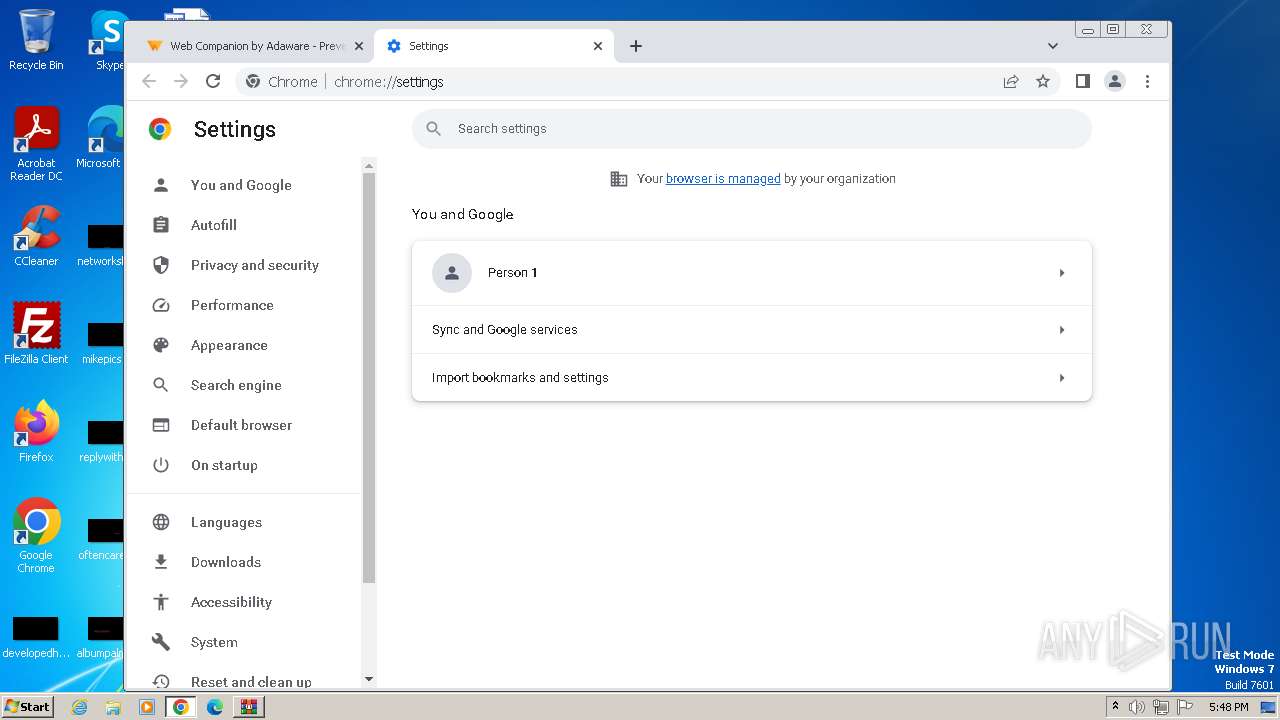Click the You and Google person icon
The image size is (1280, 720).
point(160,185)
